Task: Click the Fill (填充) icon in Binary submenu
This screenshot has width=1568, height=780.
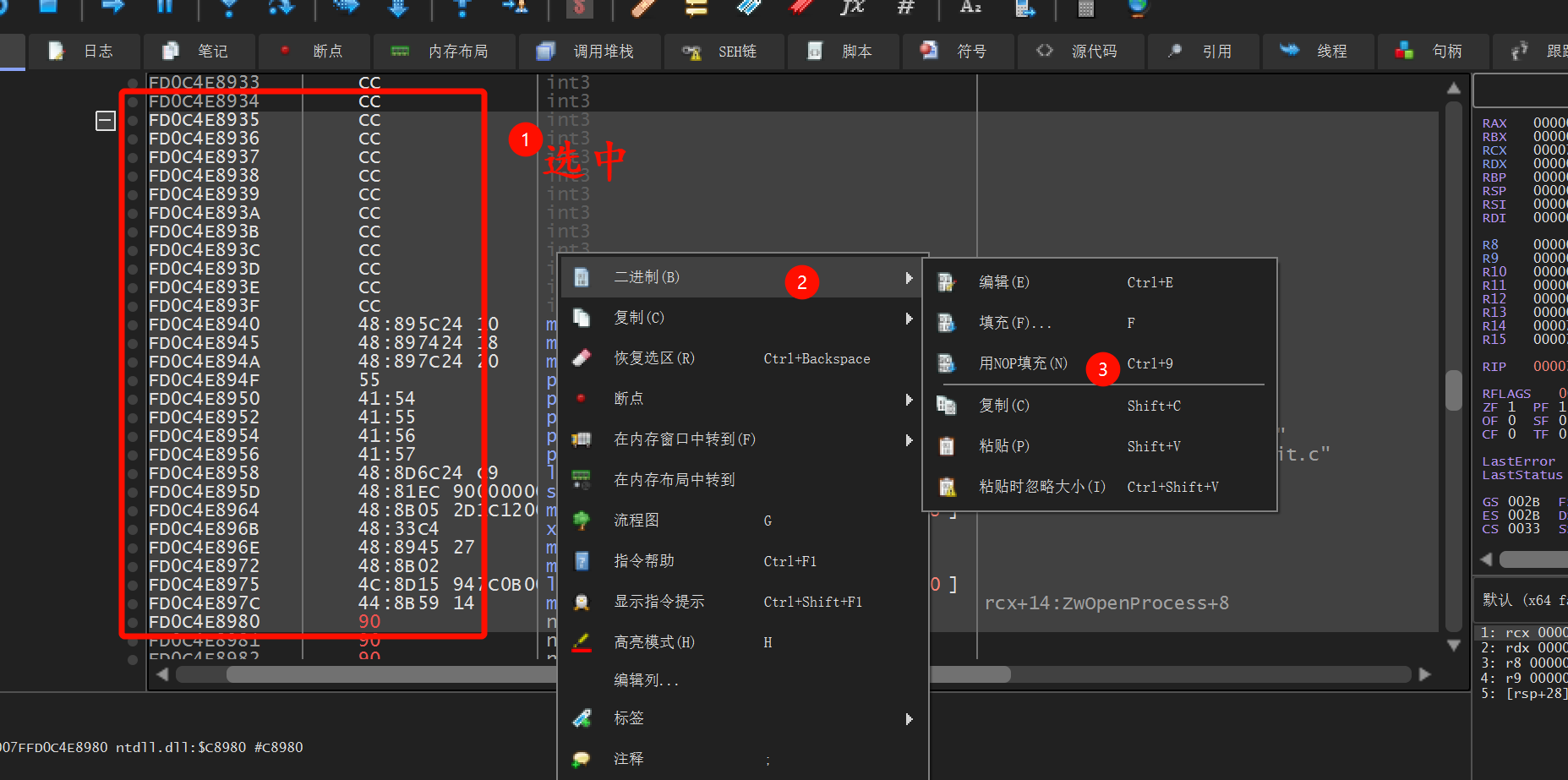Action: pos(947,323)
